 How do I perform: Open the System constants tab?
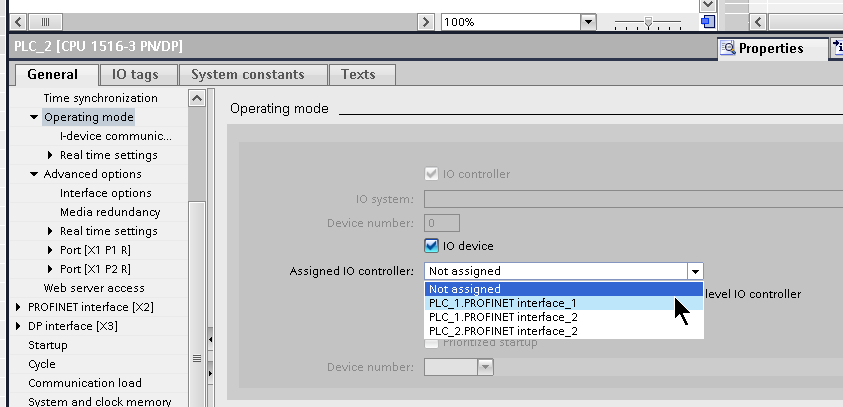click(248, 74)
